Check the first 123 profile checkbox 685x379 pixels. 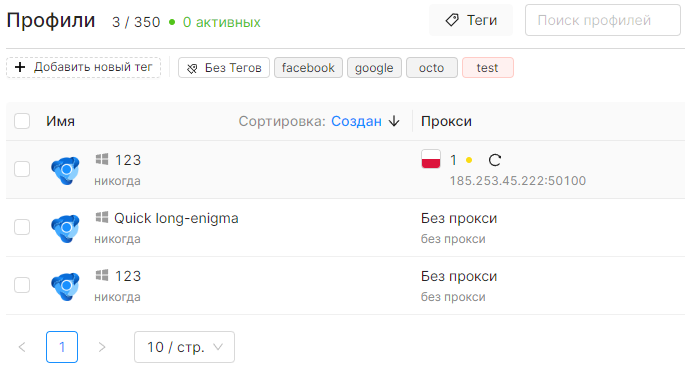tap(22, 169)
